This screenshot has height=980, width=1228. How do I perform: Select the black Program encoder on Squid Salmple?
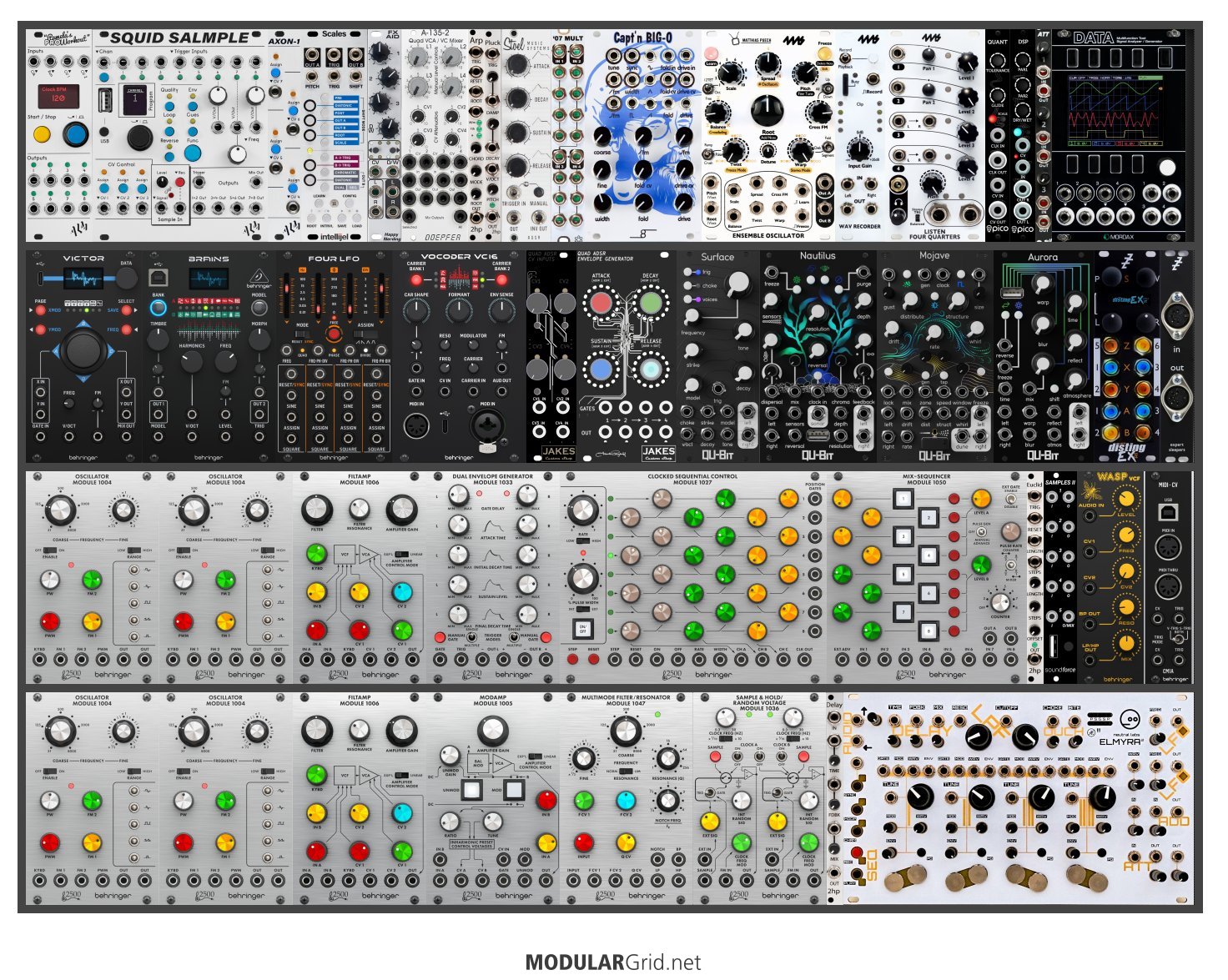[x=139, y=138]
